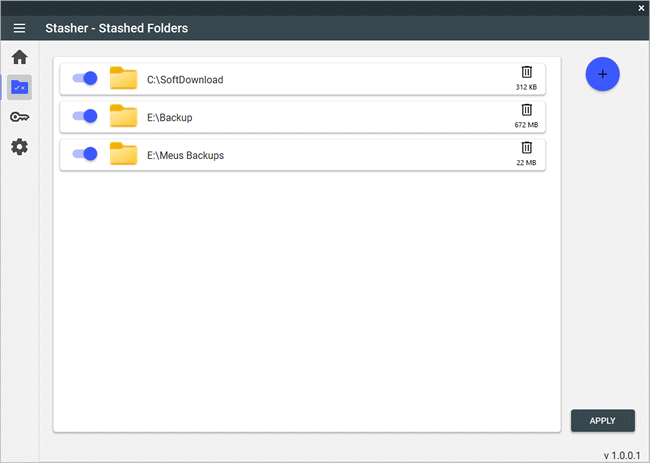
Task: Delete the E:\Backup entry
Action: (x=526, y=110)
